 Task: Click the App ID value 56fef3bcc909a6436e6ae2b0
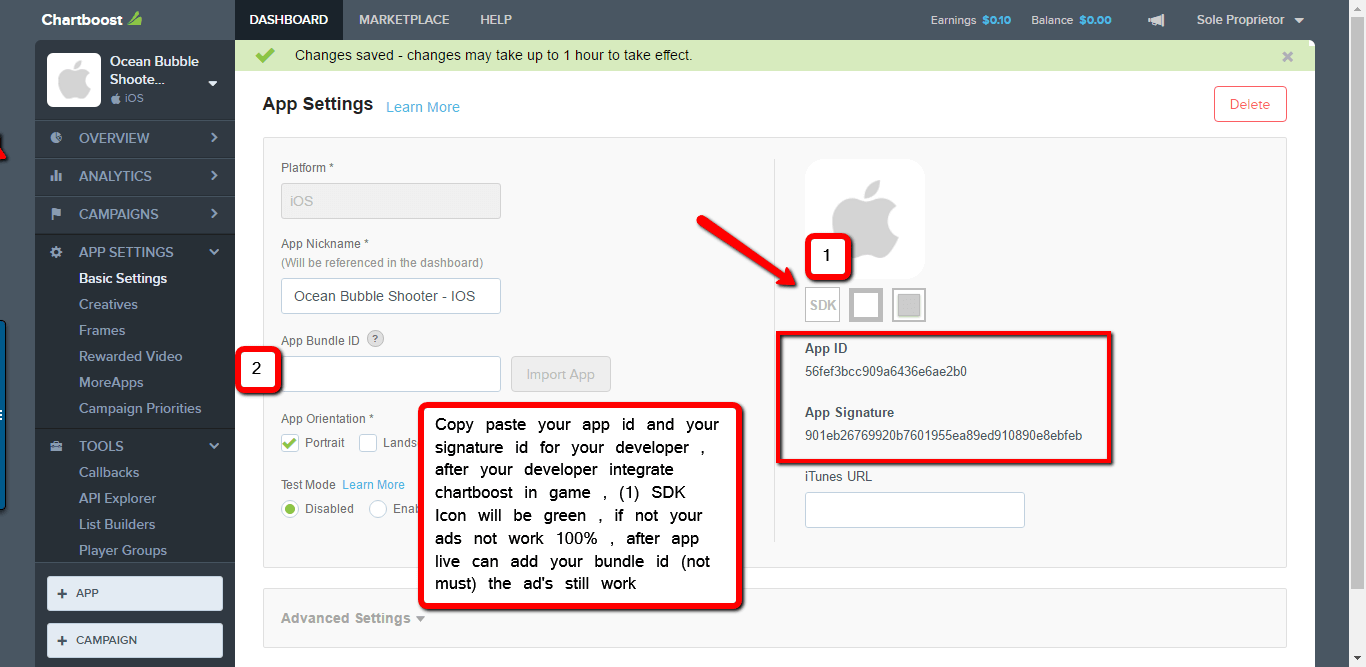click(x=886, y=372)
